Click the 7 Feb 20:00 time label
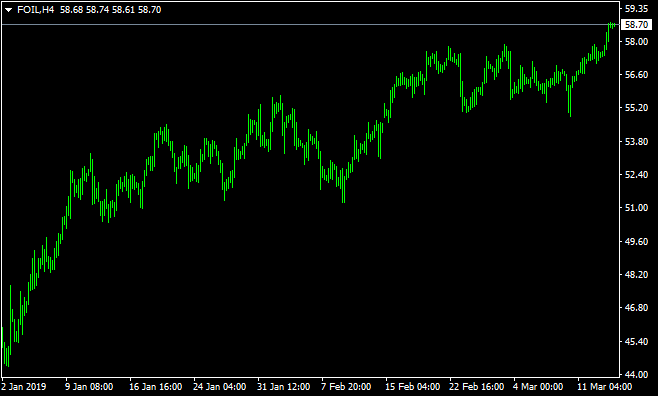This screenshot has height=396, width=658. pyautogui.click(x=346, y=386)
